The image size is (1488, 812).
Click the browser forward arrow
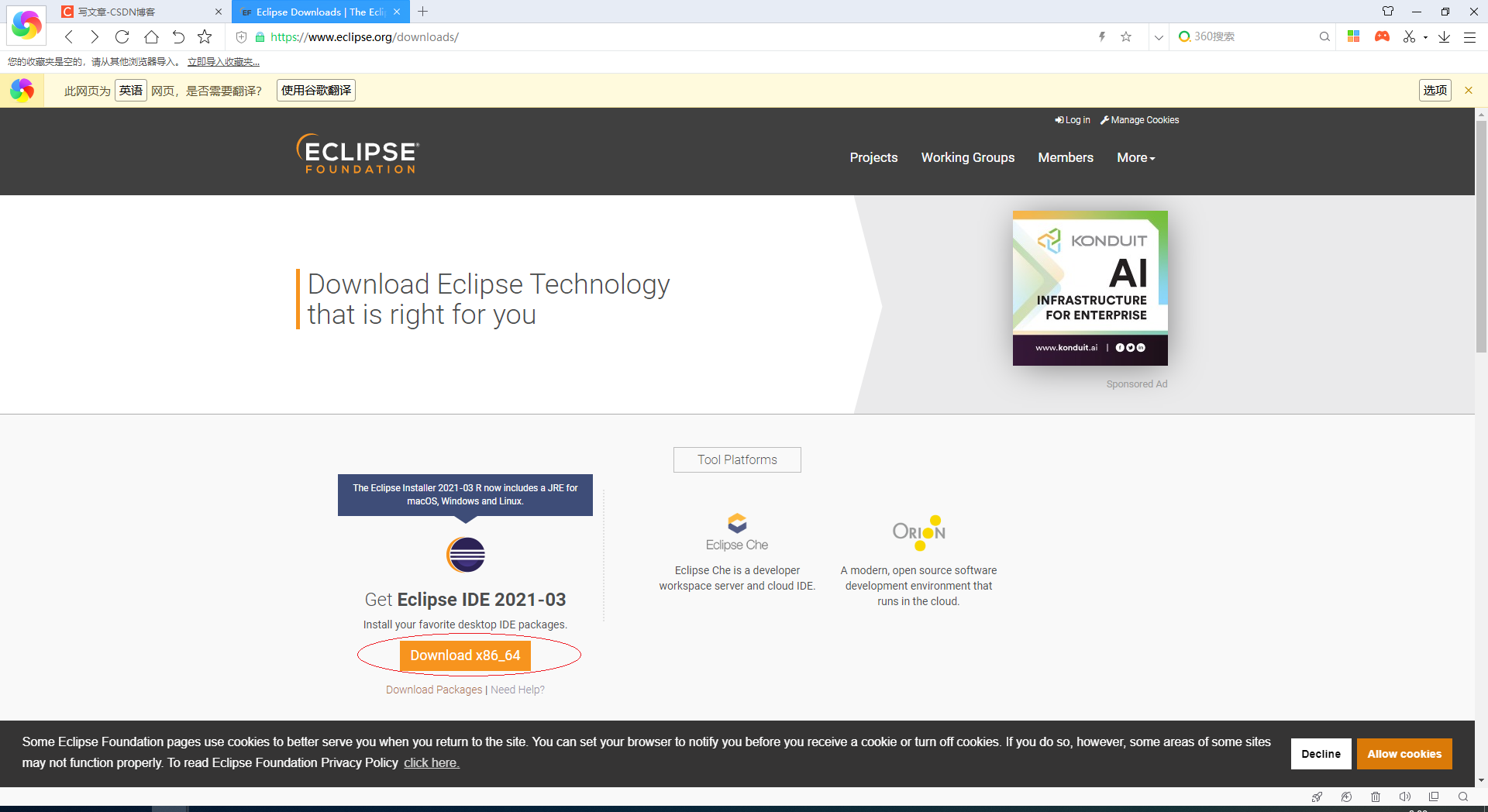[x=95, y=36]
